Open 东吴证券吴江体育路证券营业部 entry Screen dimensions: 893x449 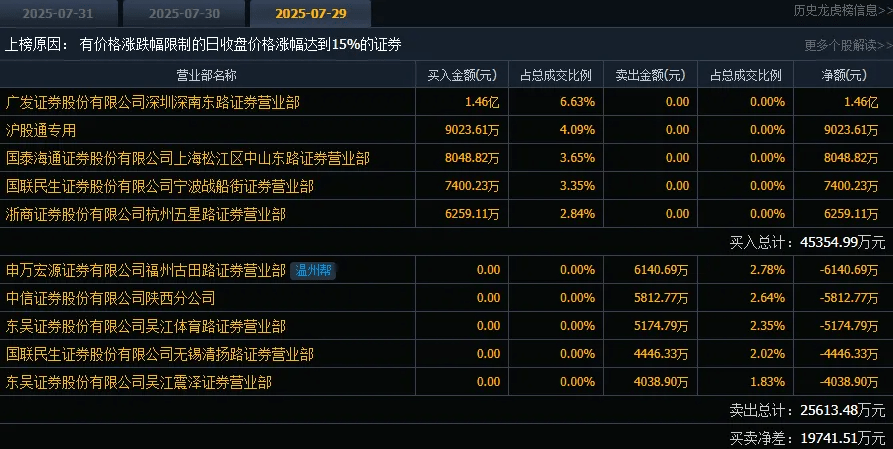[x=145, y=326]
